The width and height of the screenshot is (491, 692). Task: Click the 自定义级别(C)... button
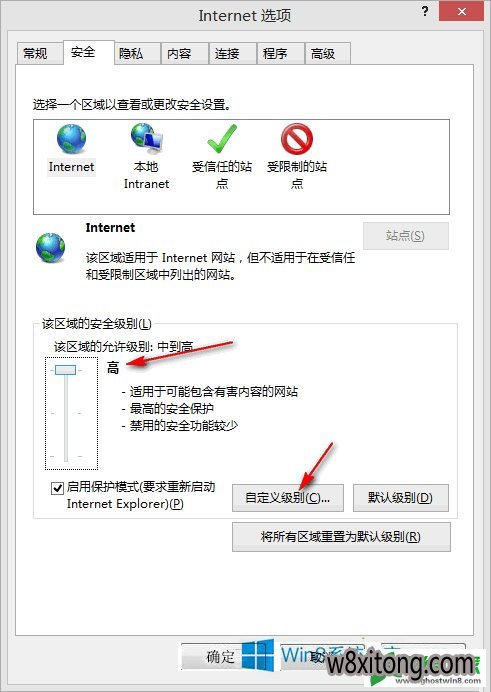click(288, 498)
